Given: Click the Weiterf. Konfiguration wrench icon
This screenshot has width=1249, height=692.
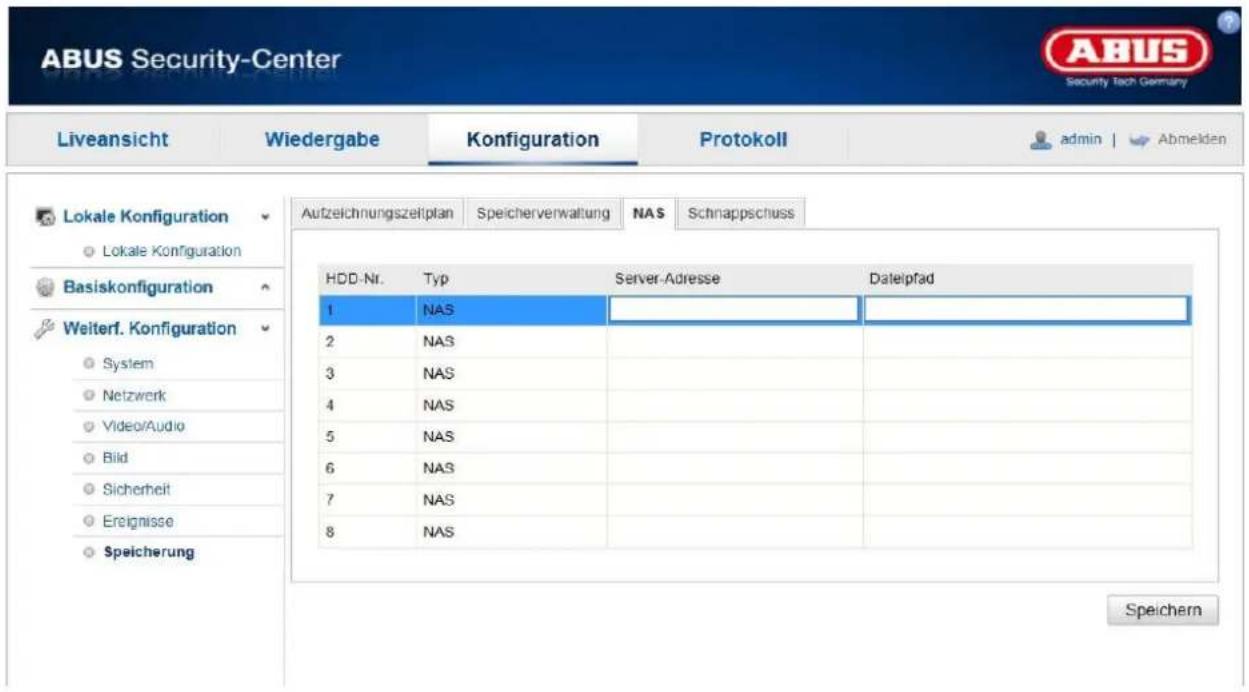Looking at the screenshot, I should click(45, 329).
